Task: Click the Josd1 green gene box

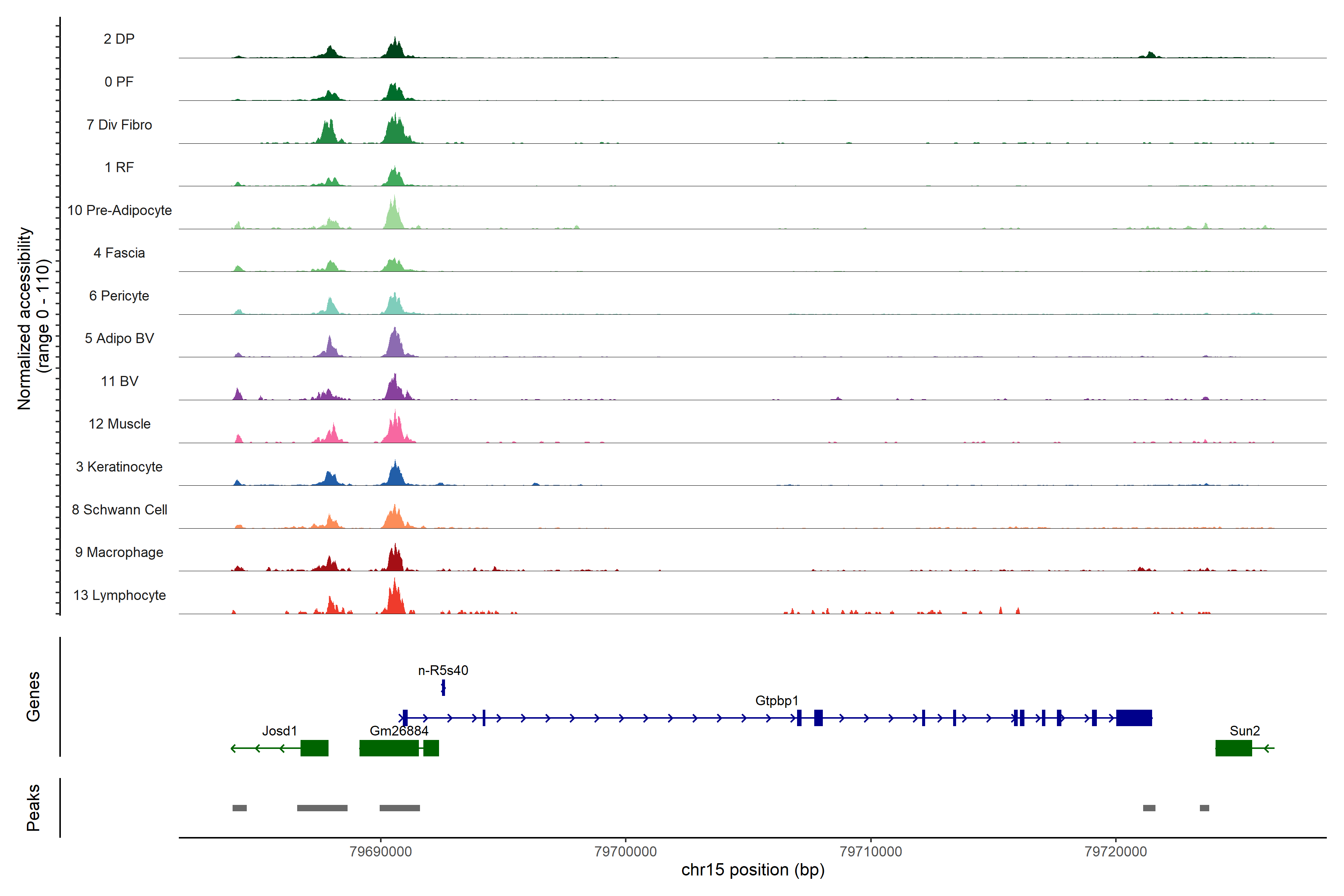Action: tap(314, 748)
